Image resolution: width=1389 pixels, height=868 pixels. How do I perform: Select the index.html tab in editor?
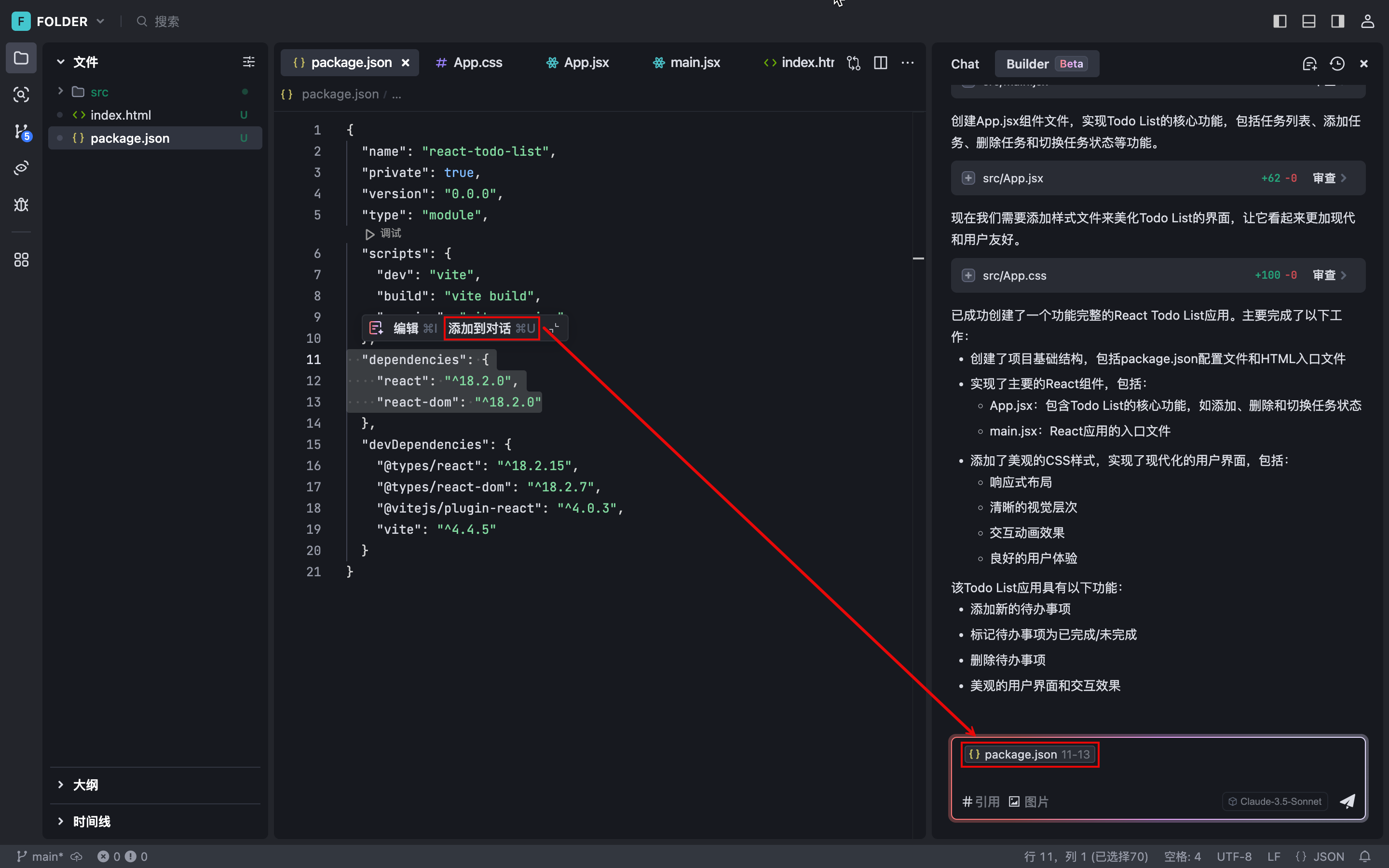pyautogui.click(x=800, y=62)
